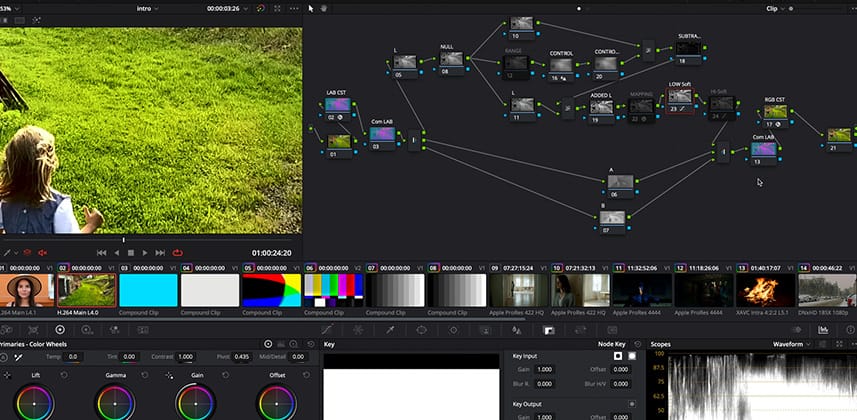Click the Gamma color wheel
This screenshot has height=420, width=857.
(x=115, y=404)
